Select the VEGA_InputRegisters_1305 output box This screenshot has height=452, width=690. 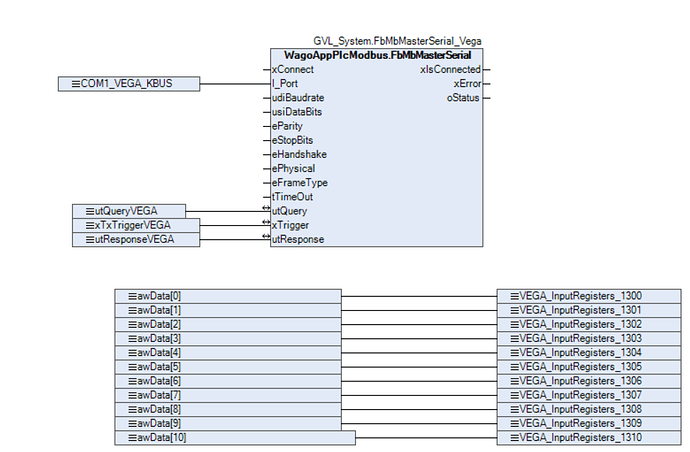[x=589, y=367]
